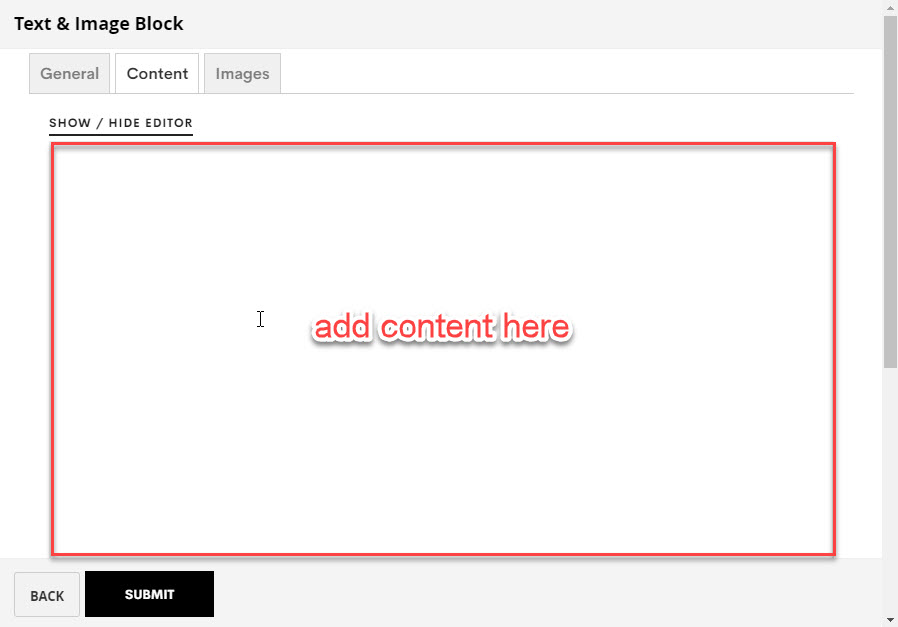Click the vertical scrollbar thumb
This screenshot has height=627, width=898.
[x=890, y=192]
